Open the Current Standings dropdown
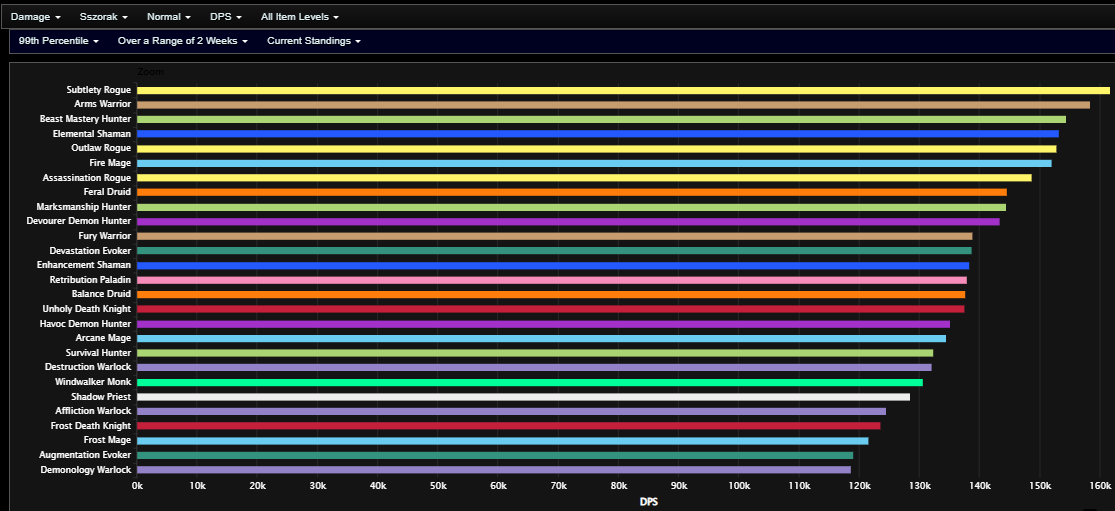This screenshot has height=511, width=1115. [314, 41]
